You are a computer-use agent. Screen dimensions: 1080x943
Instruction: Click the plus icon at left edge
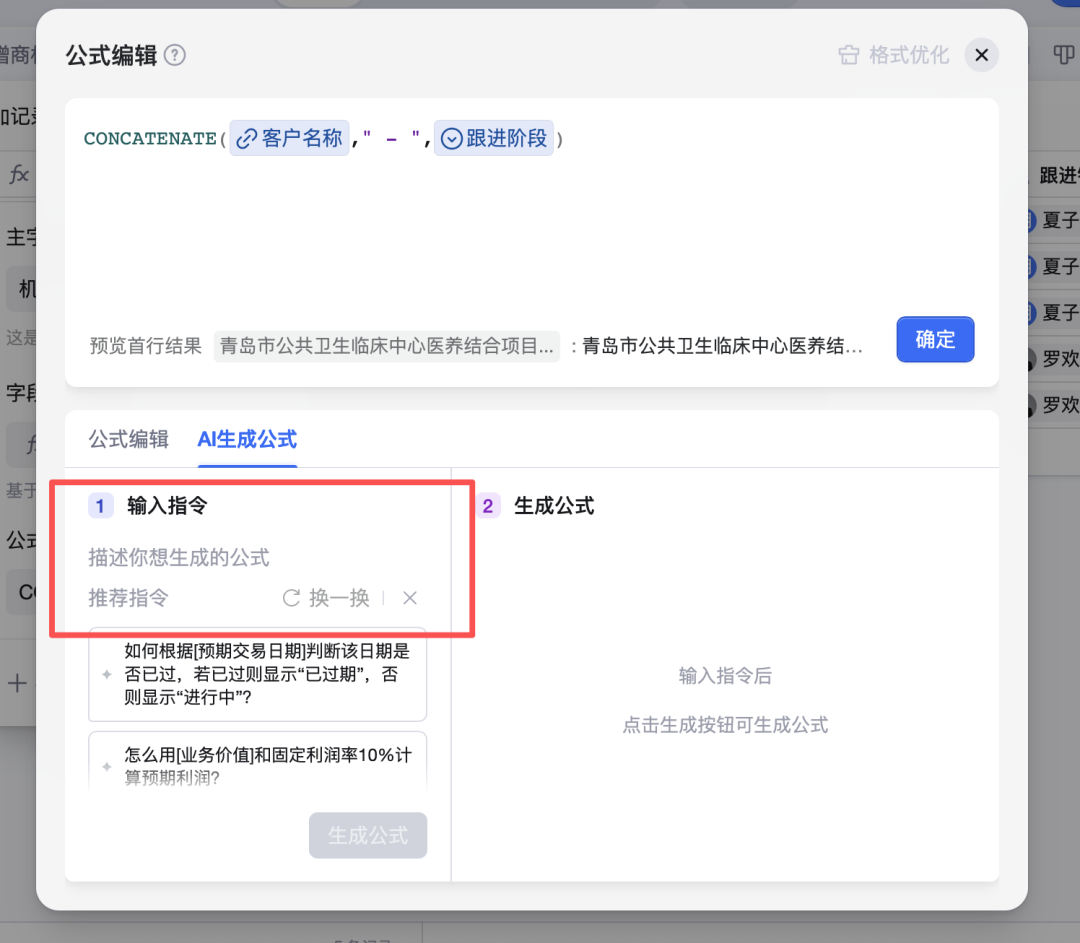[x=16, y=684]
